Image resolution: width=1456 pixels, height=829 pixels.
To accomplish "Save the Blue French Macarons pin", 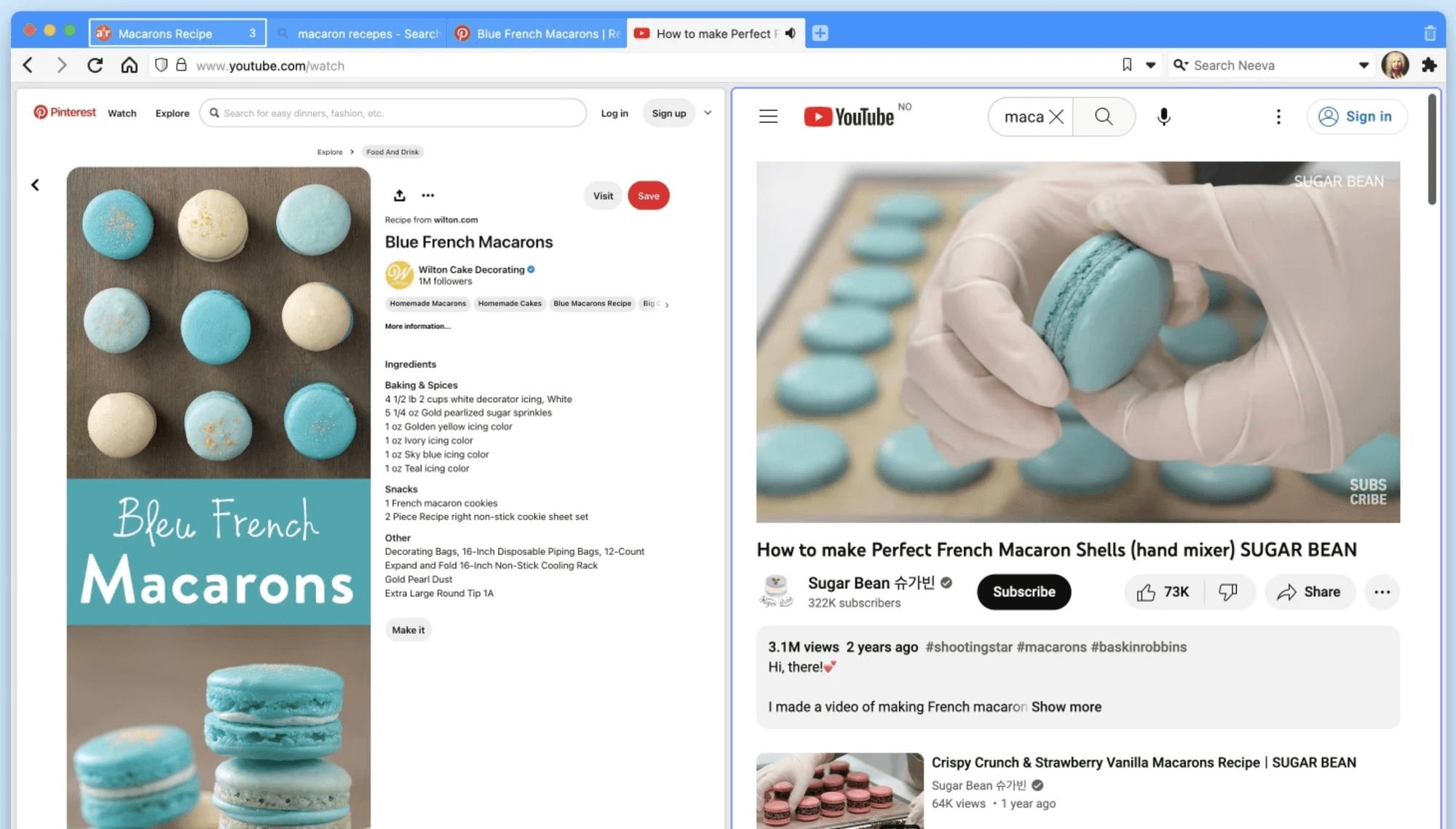I will coord(648,195).
